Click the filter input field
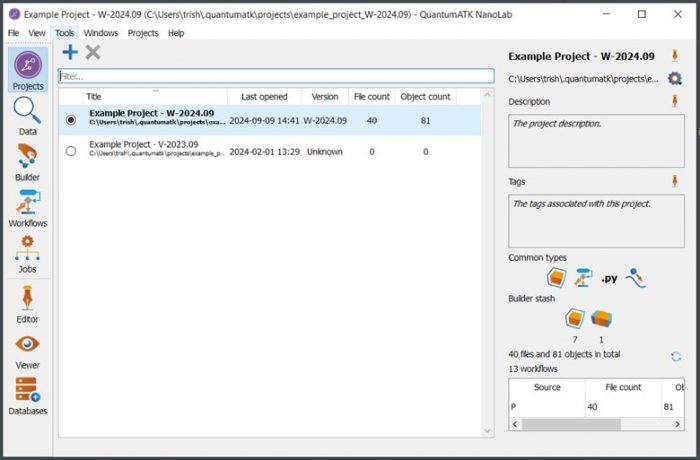 click(276, 76)
